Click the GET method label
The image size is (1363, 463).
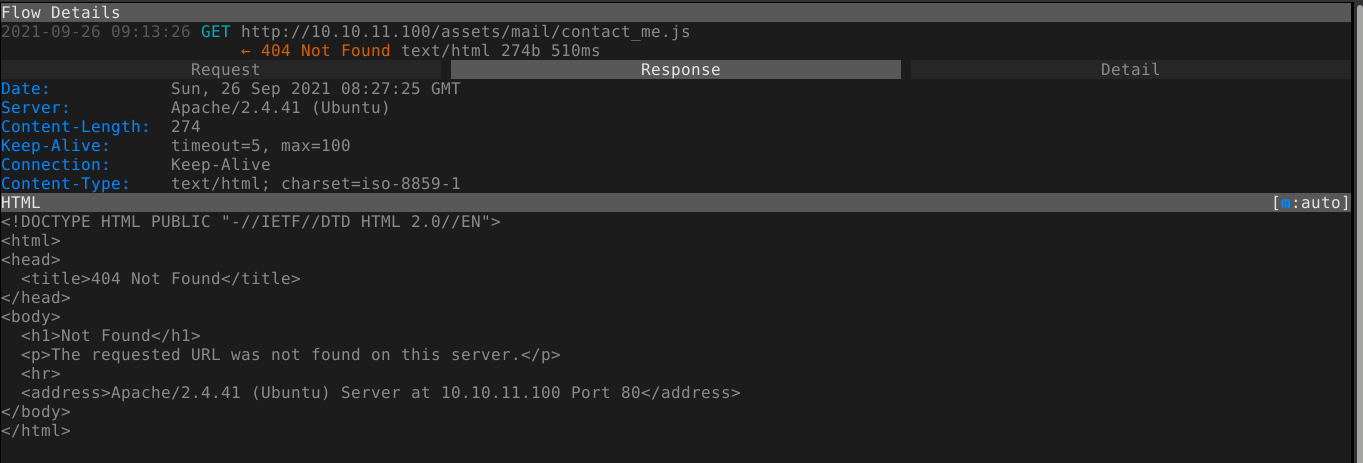pos(215,32)
